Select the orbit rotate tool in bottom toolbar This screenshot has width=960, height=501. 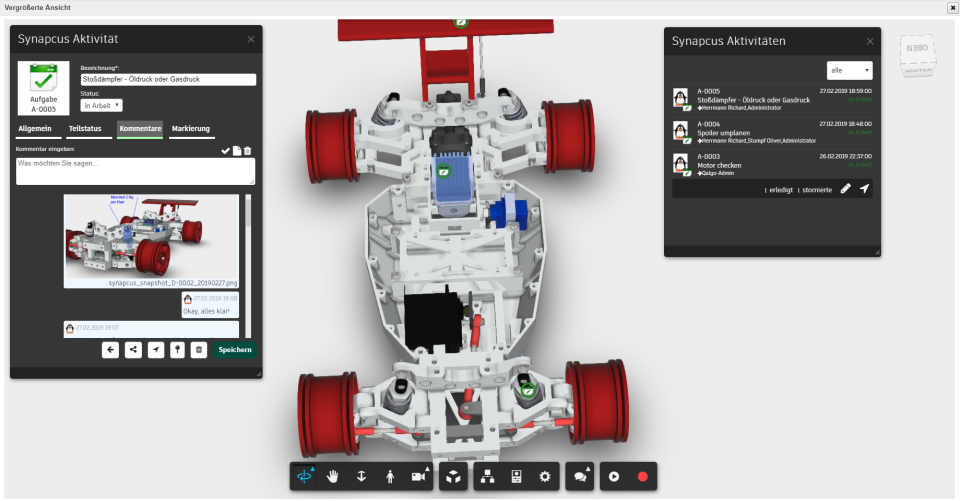click(x=304, y=477)
